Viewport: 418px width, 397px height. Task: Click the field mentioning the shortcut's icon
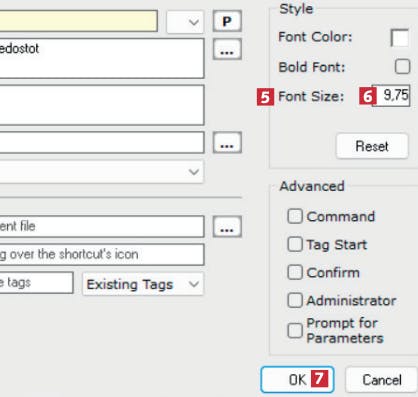point(102,254)
